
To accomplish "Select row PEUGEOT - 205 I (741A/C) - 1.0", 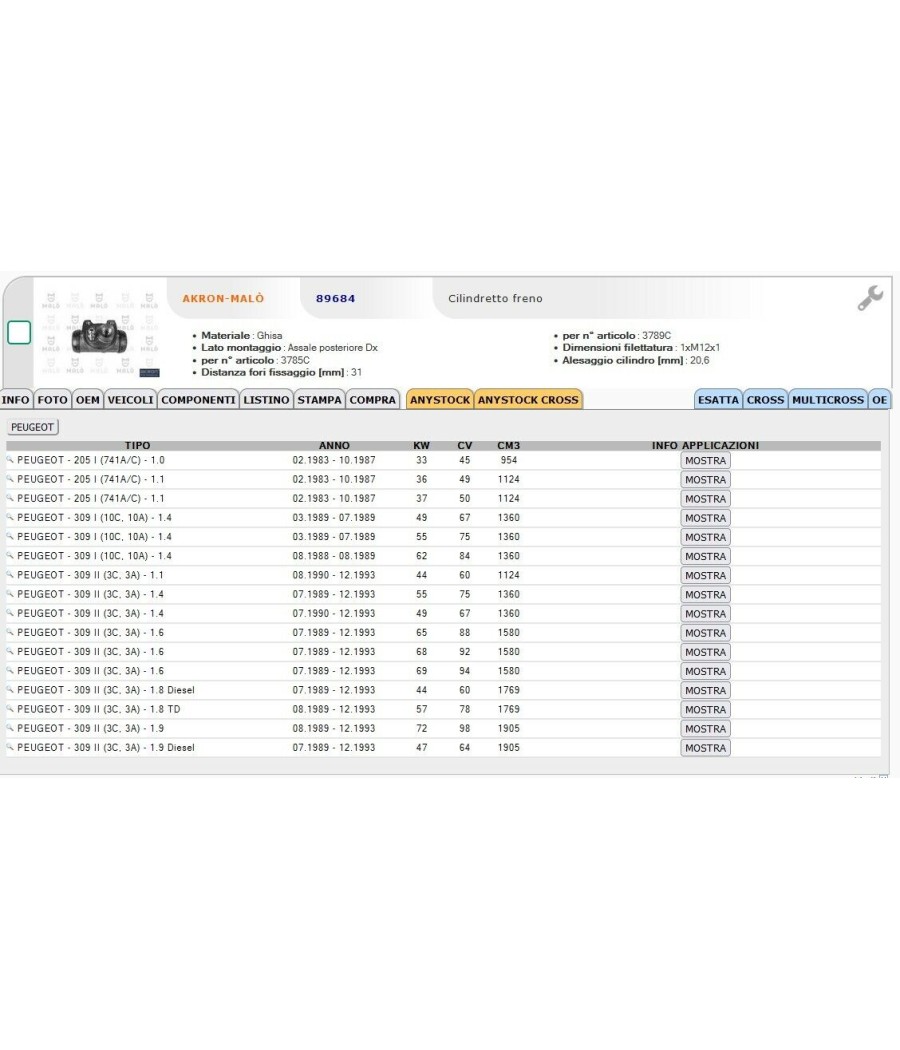I will tap(443, 460).
